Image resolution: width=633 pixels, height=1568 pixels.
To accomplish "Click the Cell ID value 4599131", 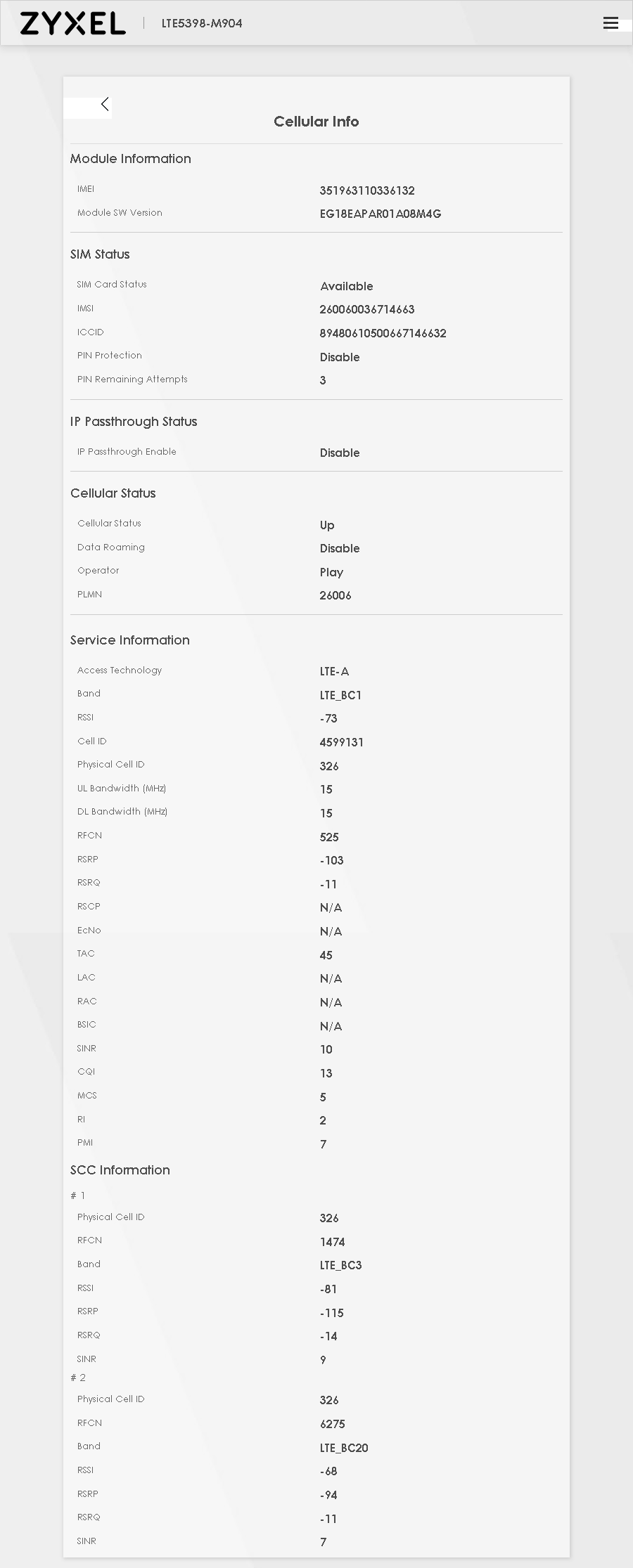I will click(x=342, y=742).
